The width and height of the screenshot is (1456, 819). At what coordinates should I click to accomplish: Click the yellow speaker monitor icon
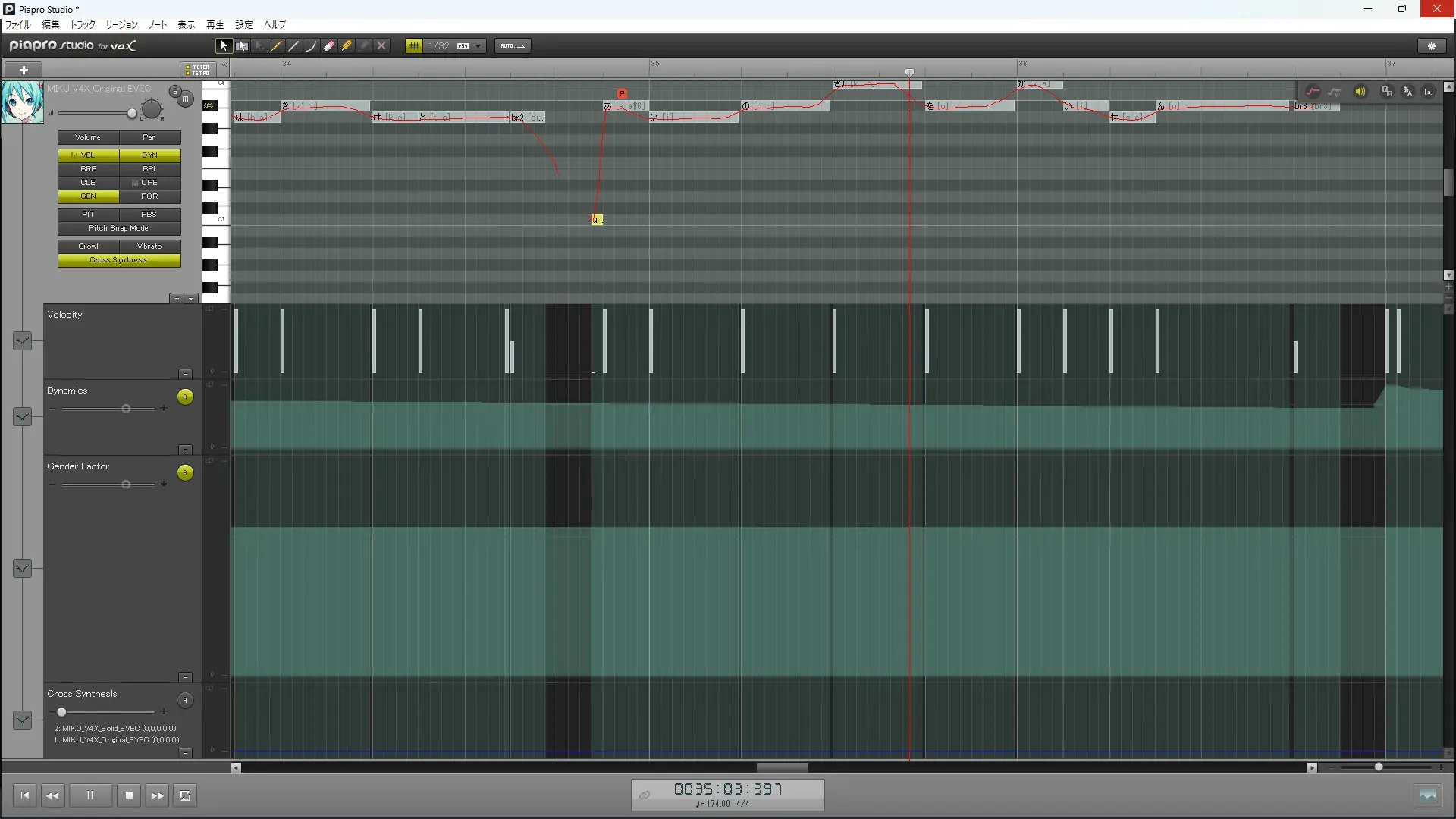click(x=1360, y=92)
